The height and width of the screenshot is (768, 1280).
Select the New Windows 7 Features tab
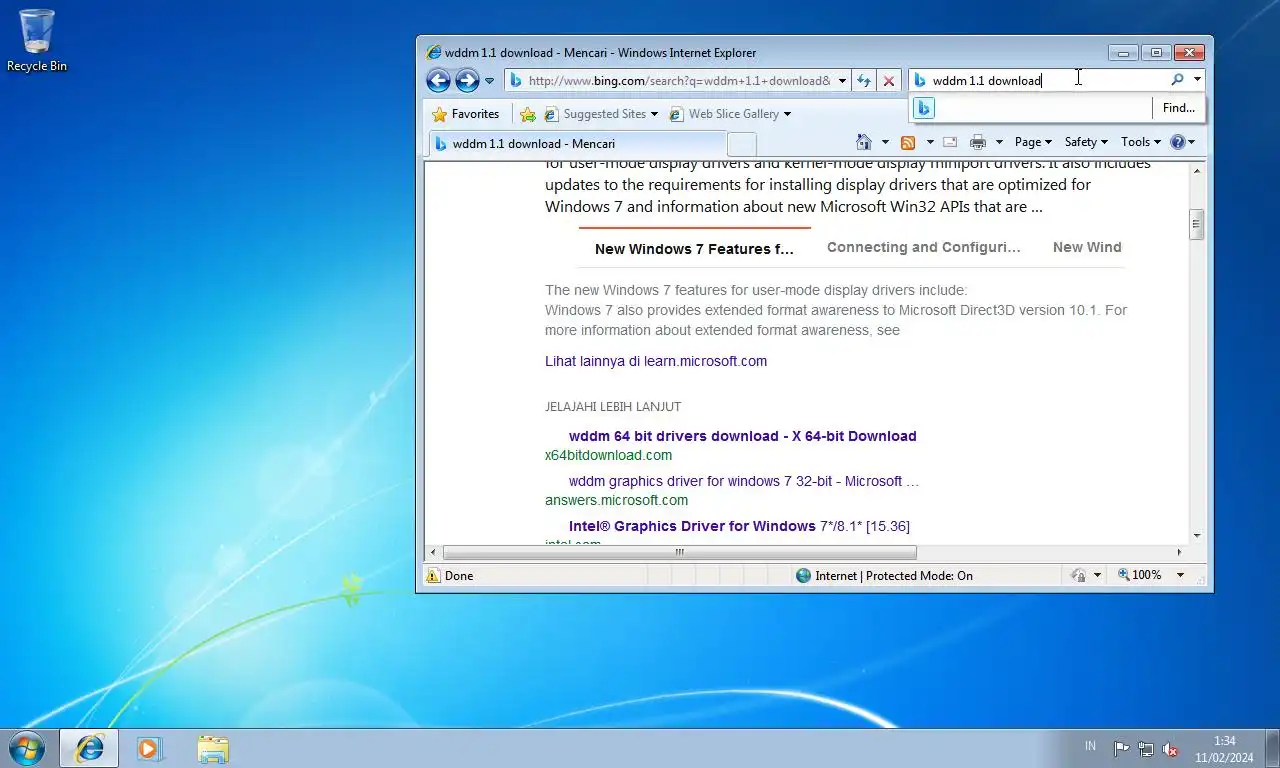pyautogui.click(x=694, y=249)
